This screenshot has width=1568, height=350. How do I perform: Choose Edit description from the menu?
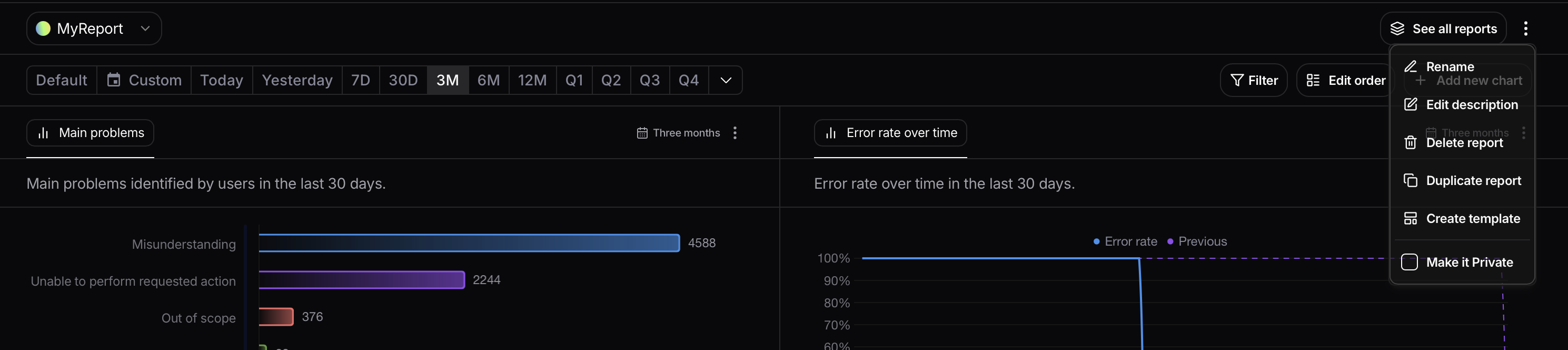click(x=1462, y=104)
